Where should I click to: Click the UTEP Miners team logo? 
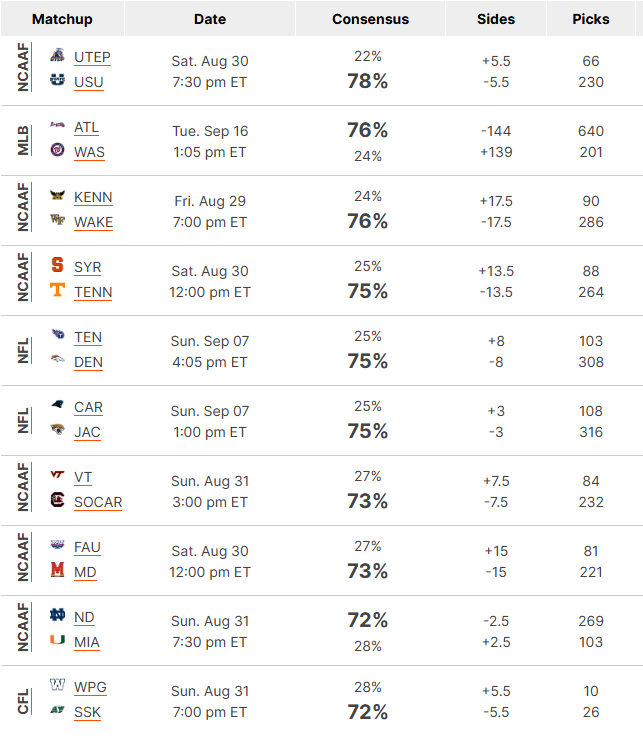pos(57,55)
